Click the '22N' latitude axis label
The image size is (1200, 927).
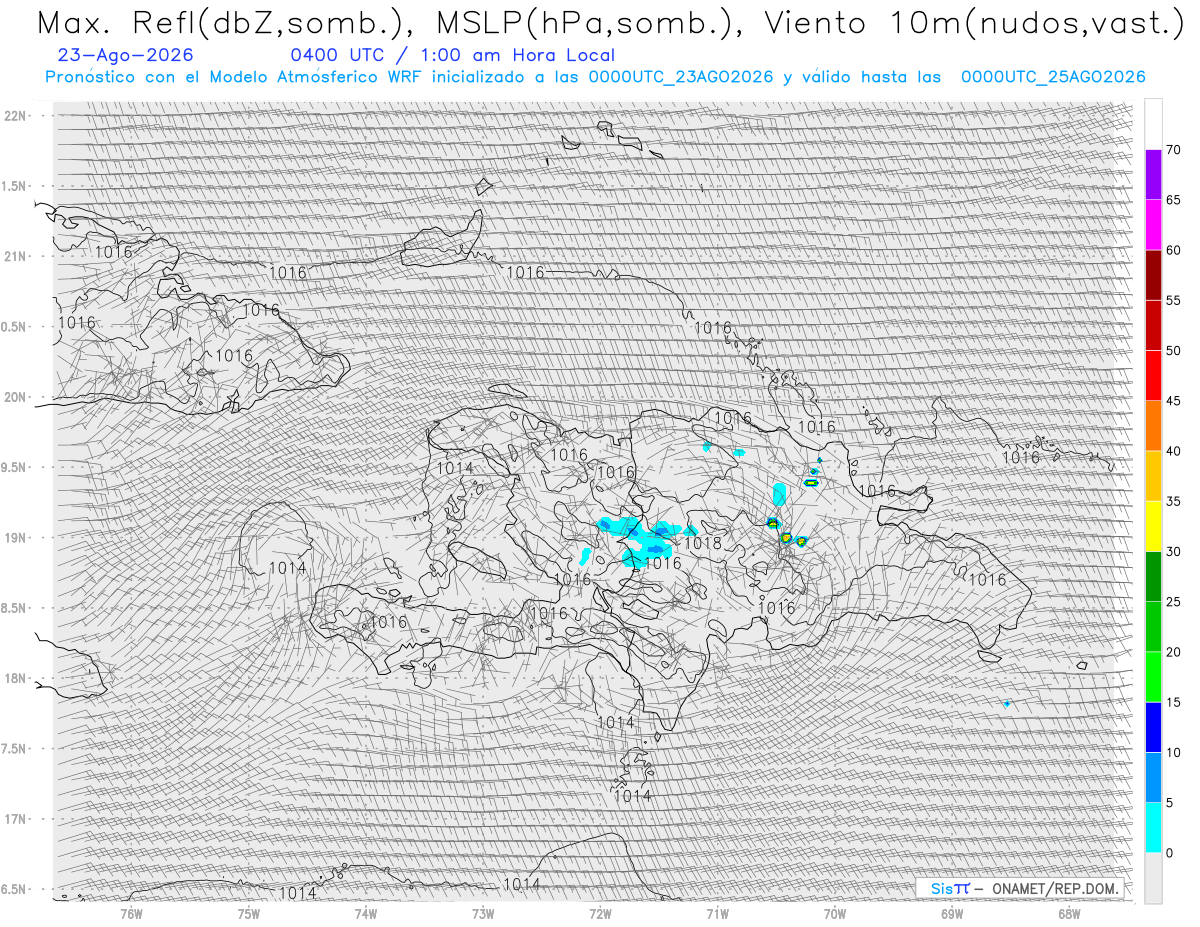tap(14, 116)
